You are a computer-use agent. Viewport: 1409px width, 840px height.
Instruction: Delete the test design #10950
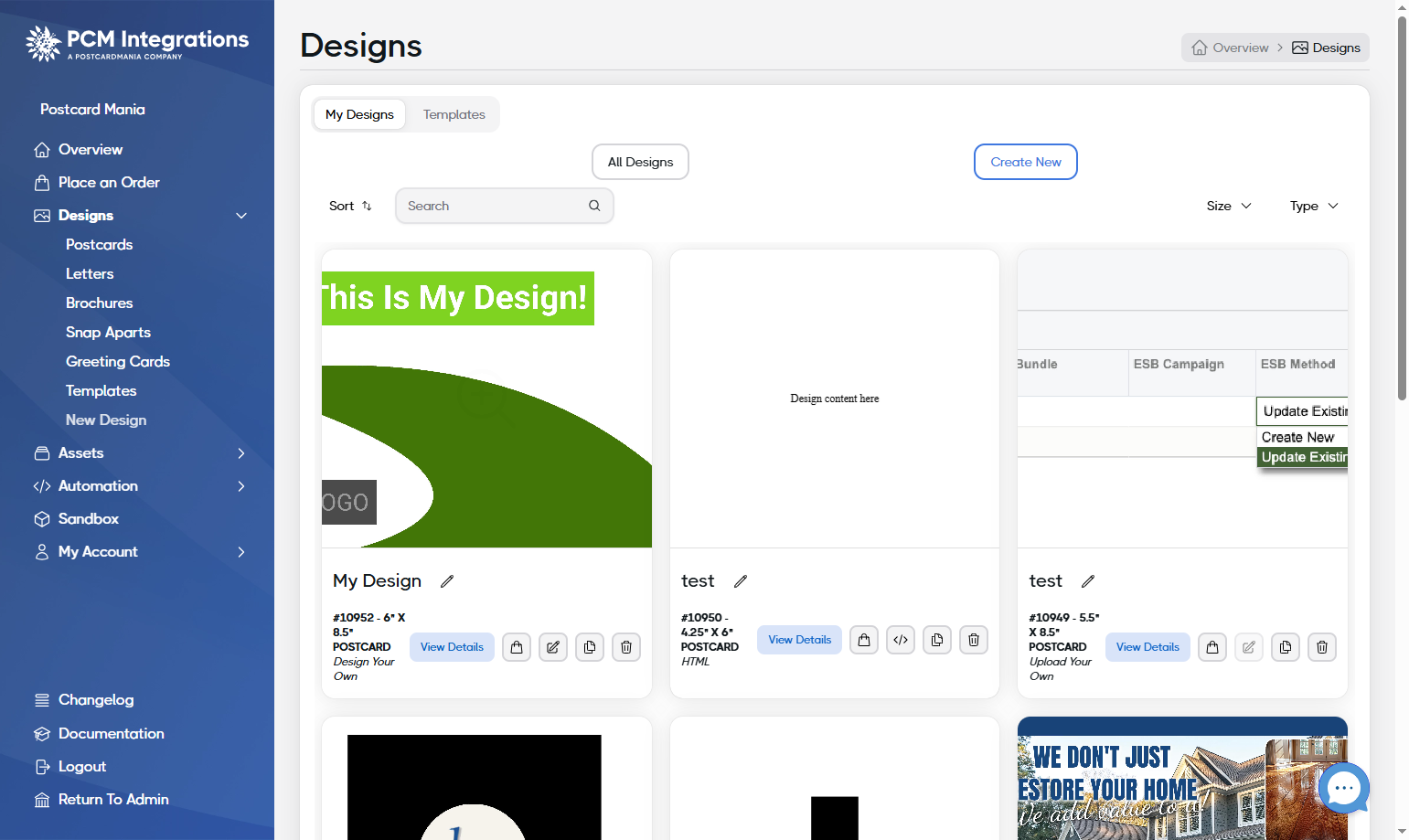point(974,640)
